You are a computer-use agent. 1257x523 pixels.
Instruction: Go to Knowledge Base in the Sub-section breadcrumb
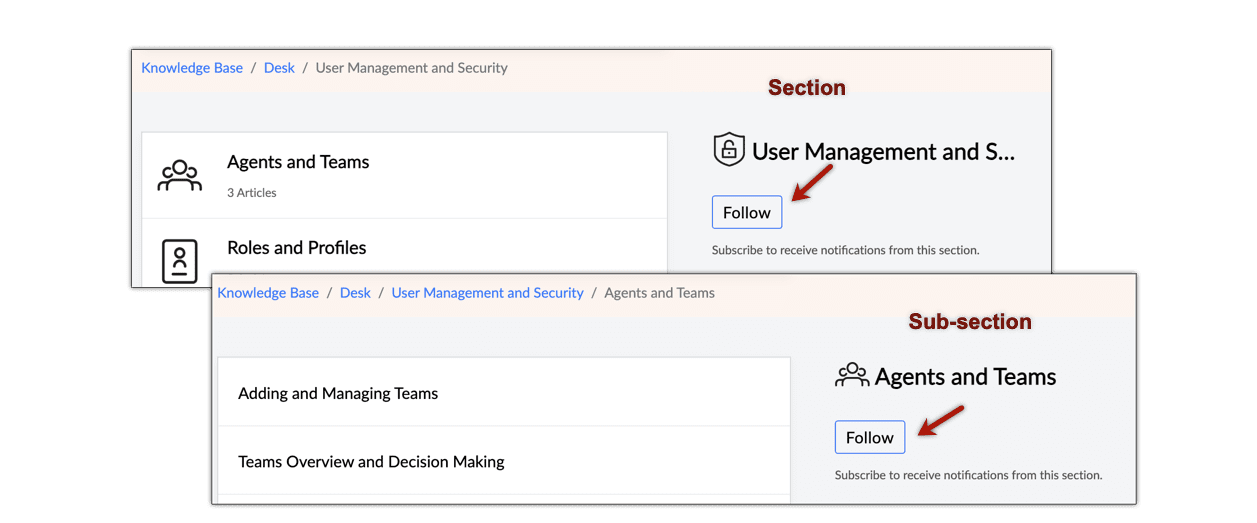tap(268, 293)
